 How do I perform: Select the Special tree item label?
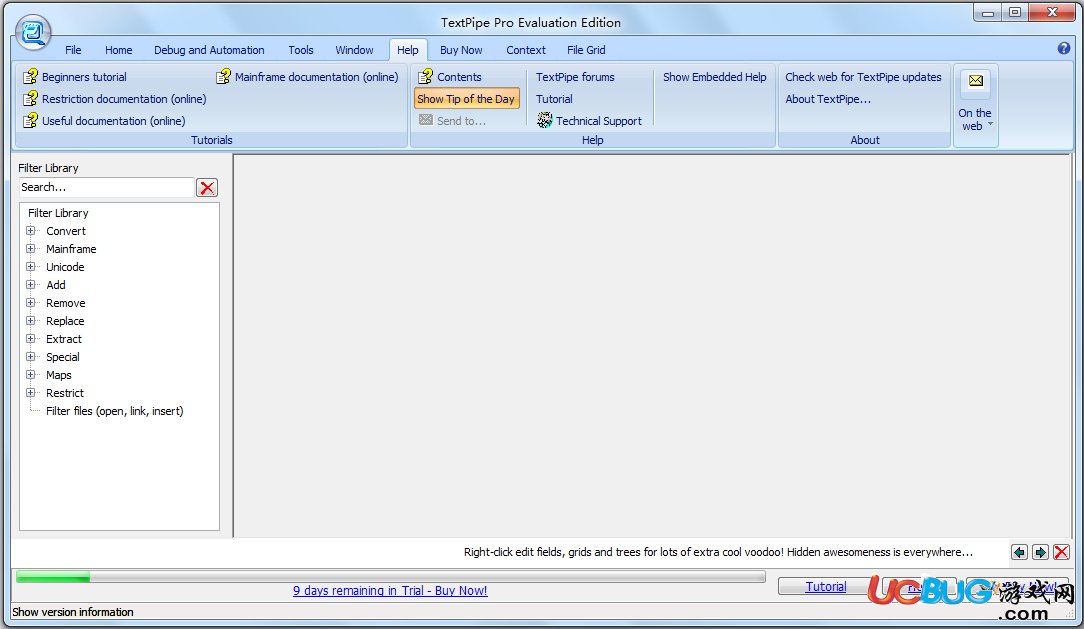coord(63,357)
